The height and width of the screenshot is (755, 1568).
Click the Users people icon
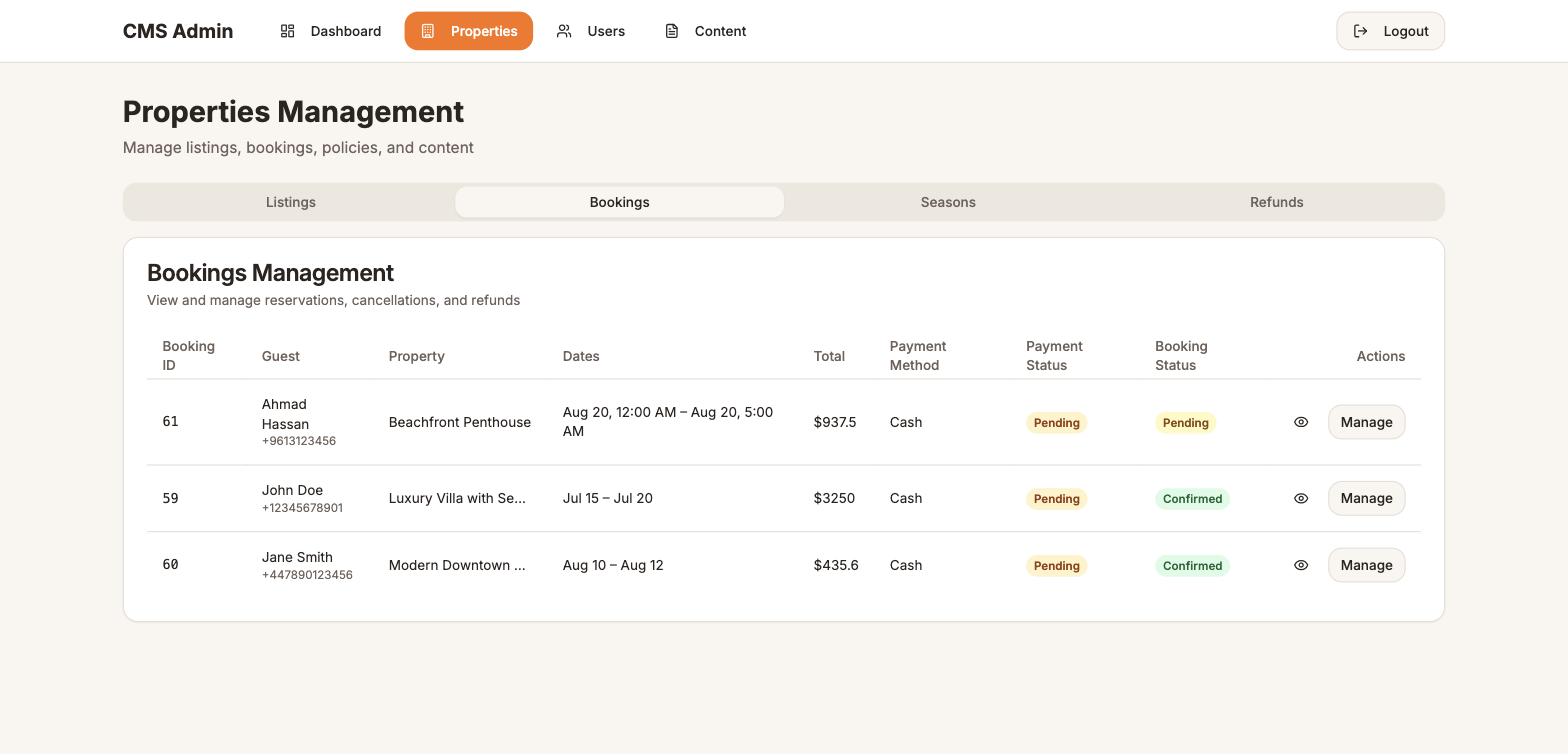coord(564,31)
